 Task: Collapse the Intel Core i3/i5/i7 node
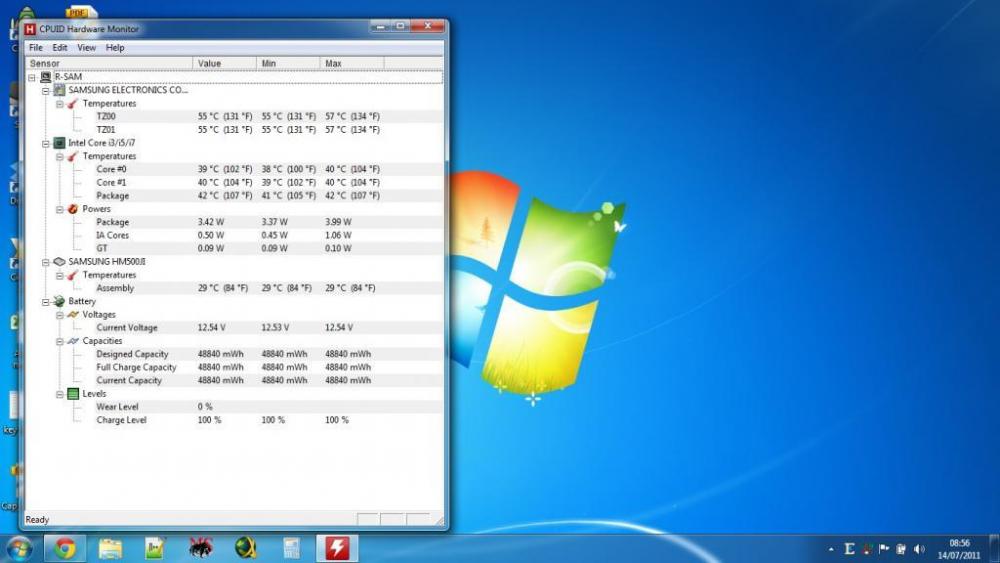46,143
